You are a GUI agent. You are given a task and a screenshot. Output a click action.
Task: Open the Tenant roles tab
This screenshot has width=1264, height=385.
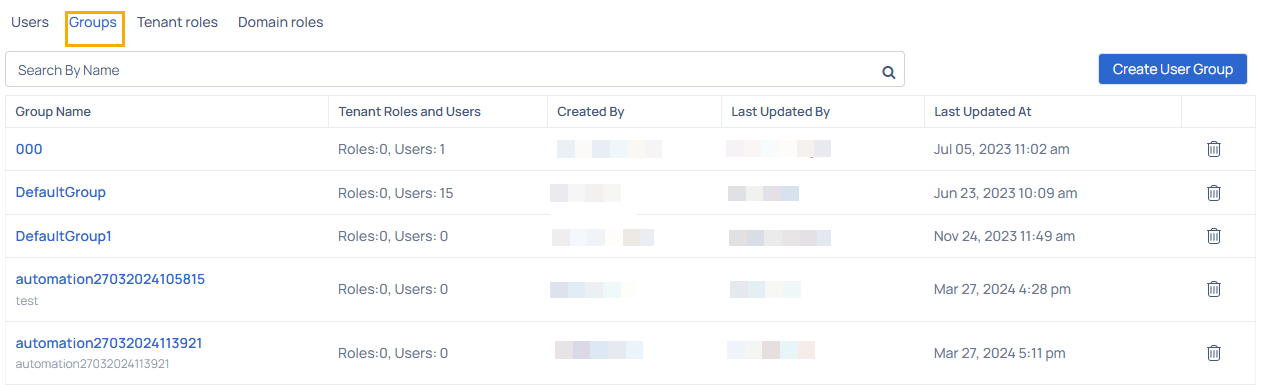pyautogui.click(x=177, y=22)
